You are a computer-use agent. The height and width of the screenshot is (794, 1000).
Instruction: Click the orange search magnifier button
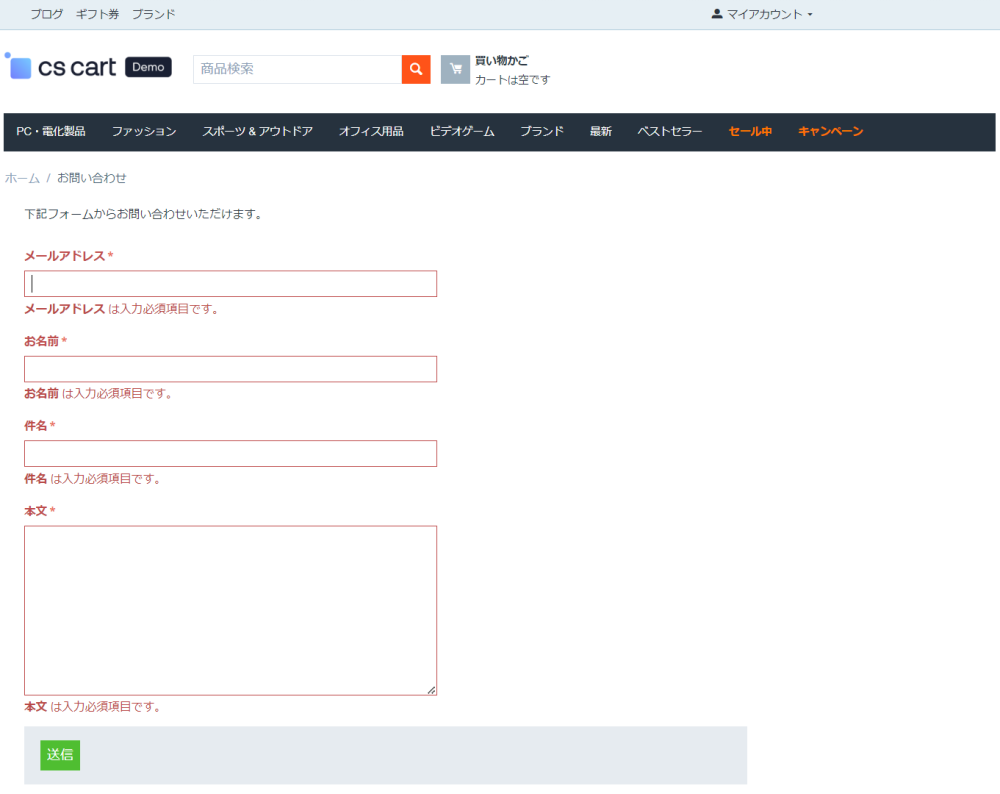point(416,69)
